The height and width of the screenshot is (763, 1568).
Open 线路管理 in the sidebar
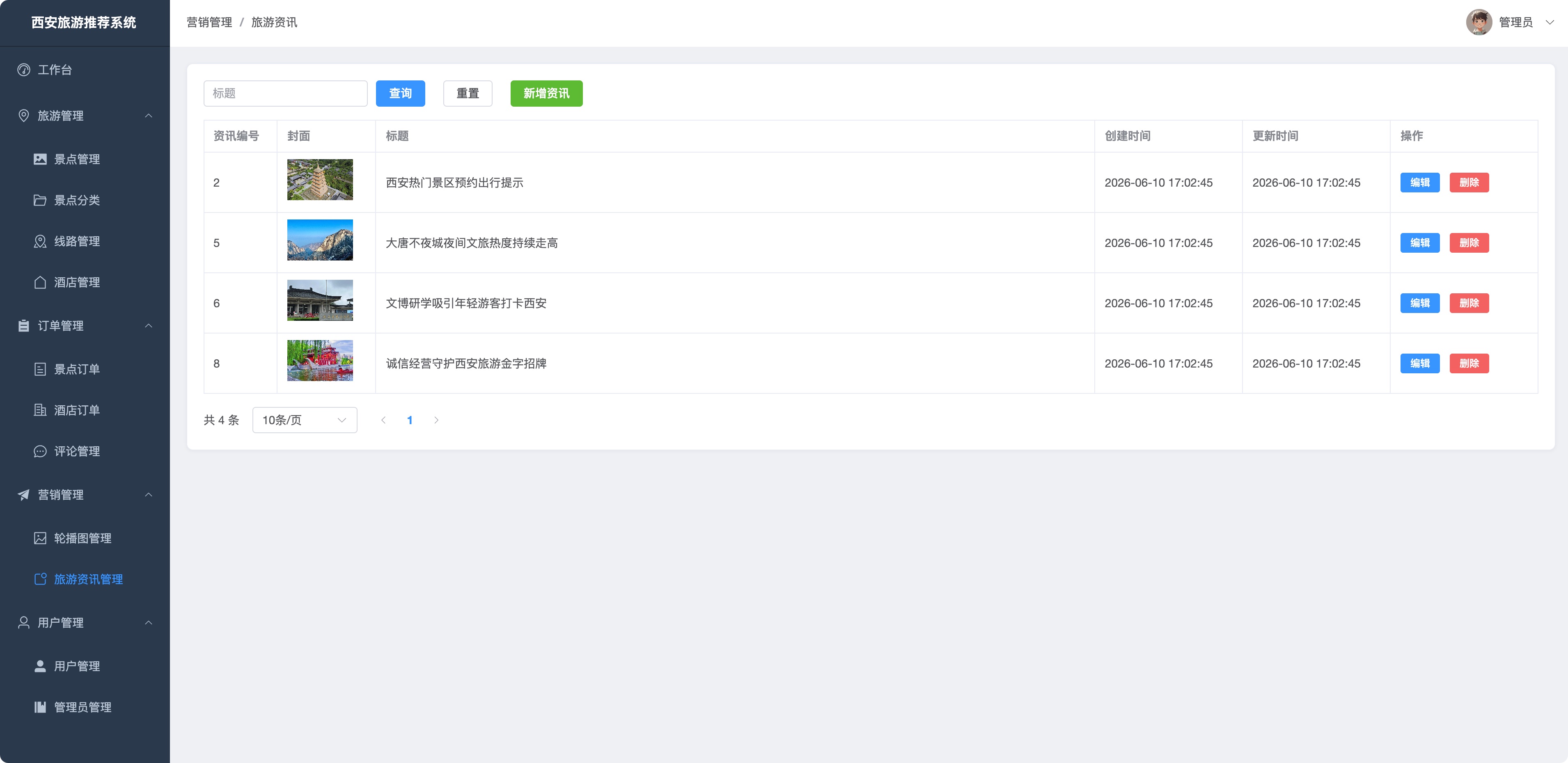point(85,242)
